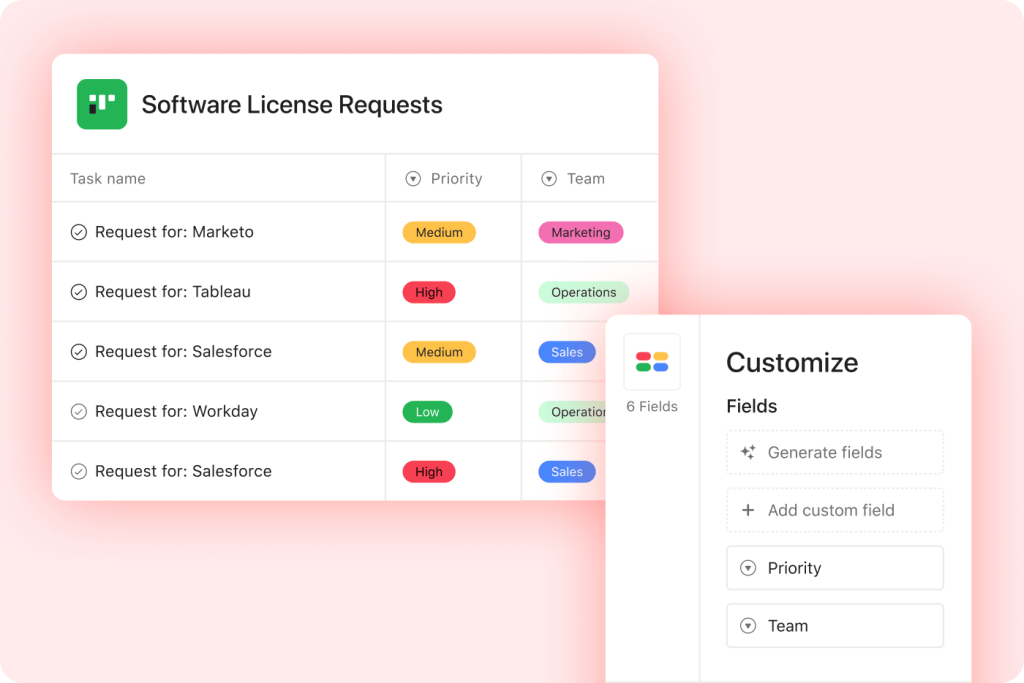Open the Team column header dropdown arrow

(x=549, y=179)
